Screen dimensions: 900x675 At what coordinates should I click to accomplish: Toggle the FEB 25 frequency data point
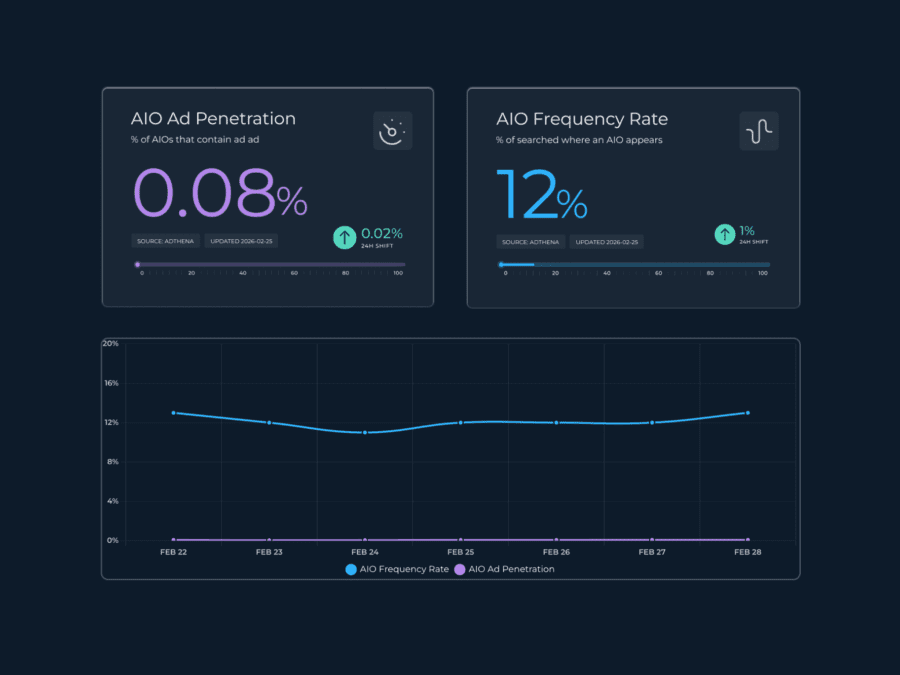pos(460,422)
